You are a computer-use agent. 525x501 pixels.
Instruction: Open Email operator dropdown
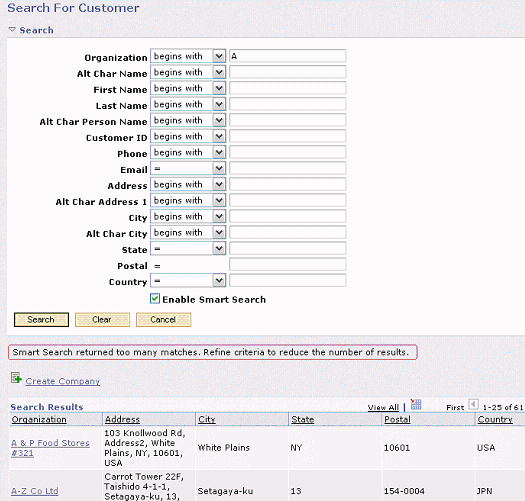pos(188,168)
